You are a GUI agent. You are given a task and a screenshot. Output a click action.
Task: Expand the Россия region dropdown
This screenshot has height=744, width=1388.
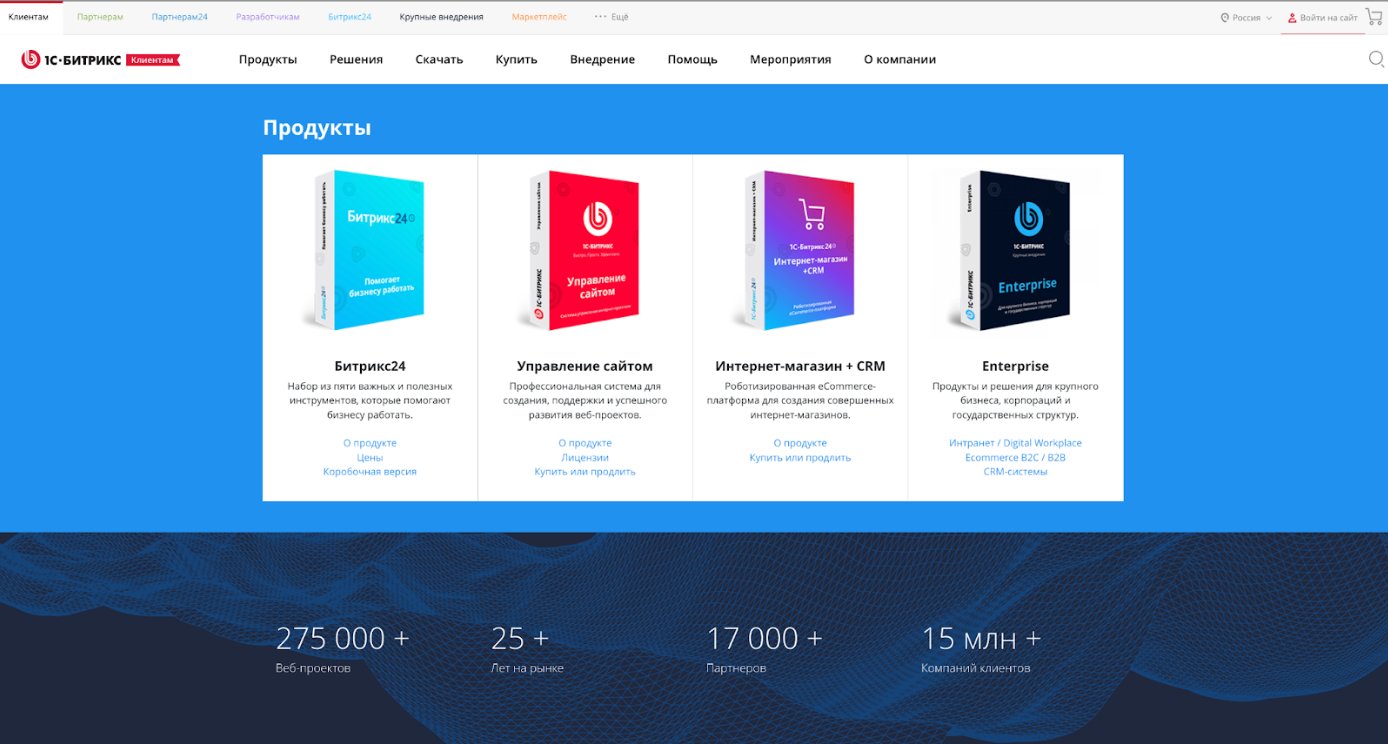point(1246,17)
